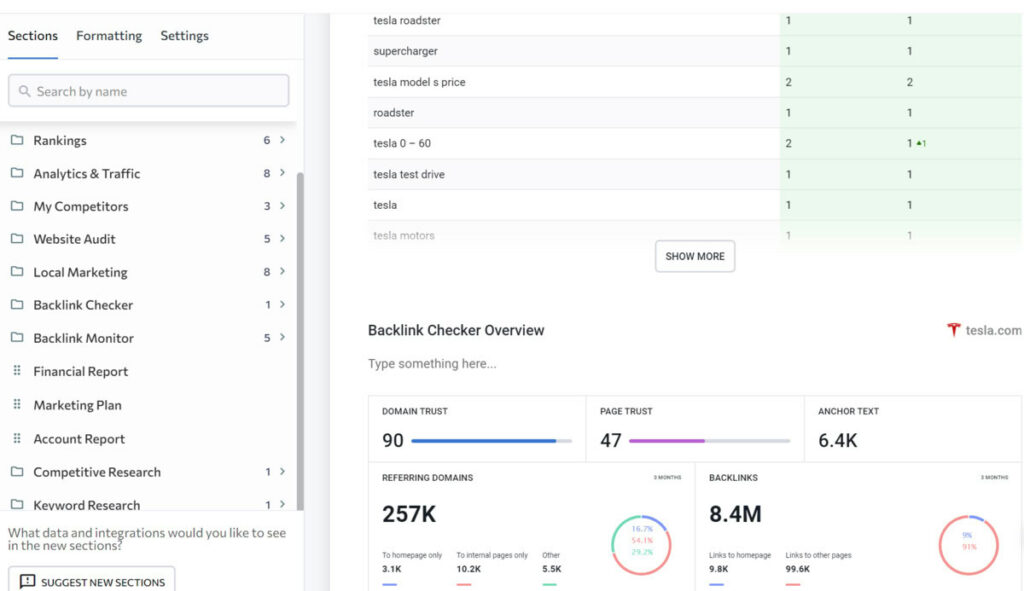Expand the Analytics & Traffic chevron
The image size is (1024, 591).
coord(282,173)
